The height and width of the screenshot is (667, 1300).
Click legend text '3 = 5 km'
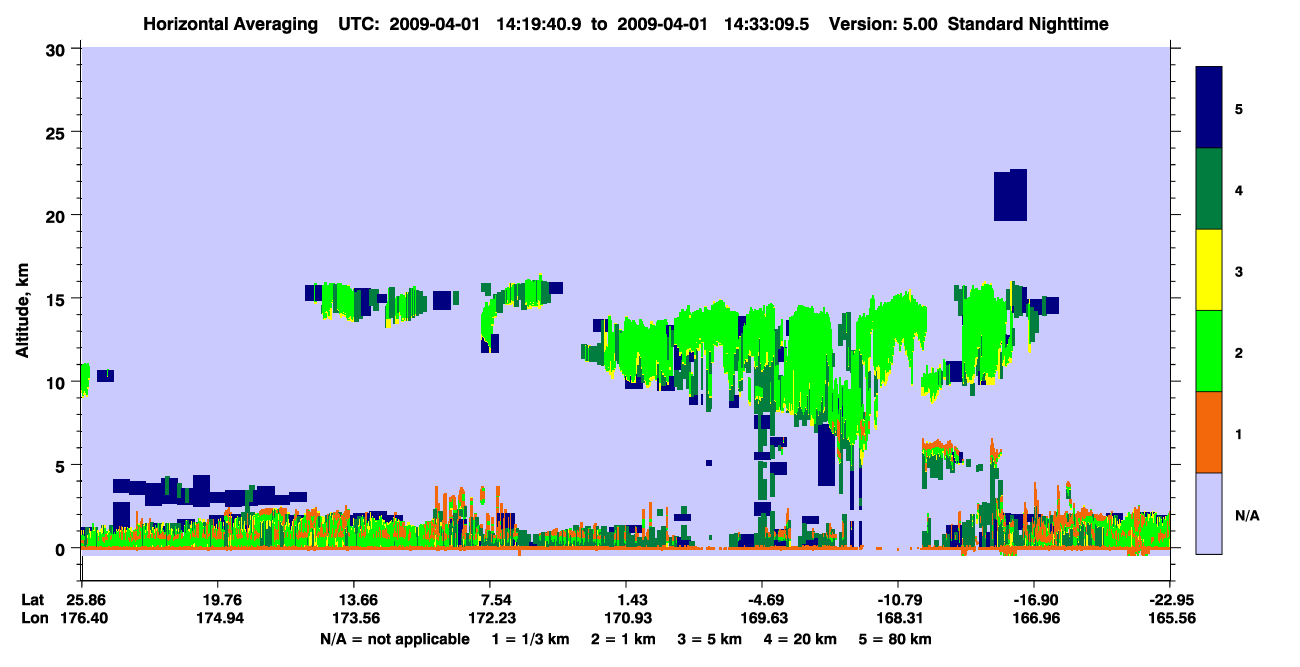pos(709,639)
